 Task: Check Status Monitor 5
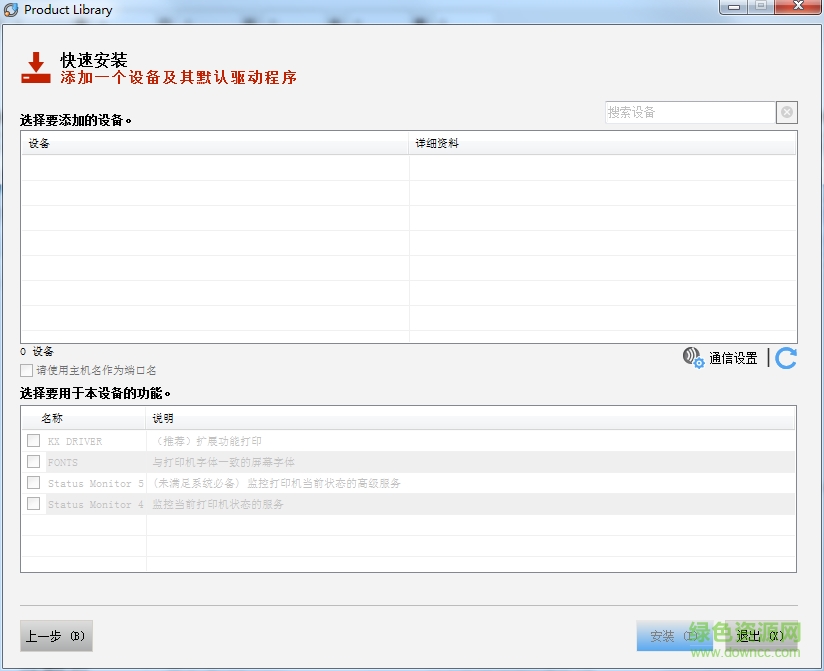click(33, 482)
